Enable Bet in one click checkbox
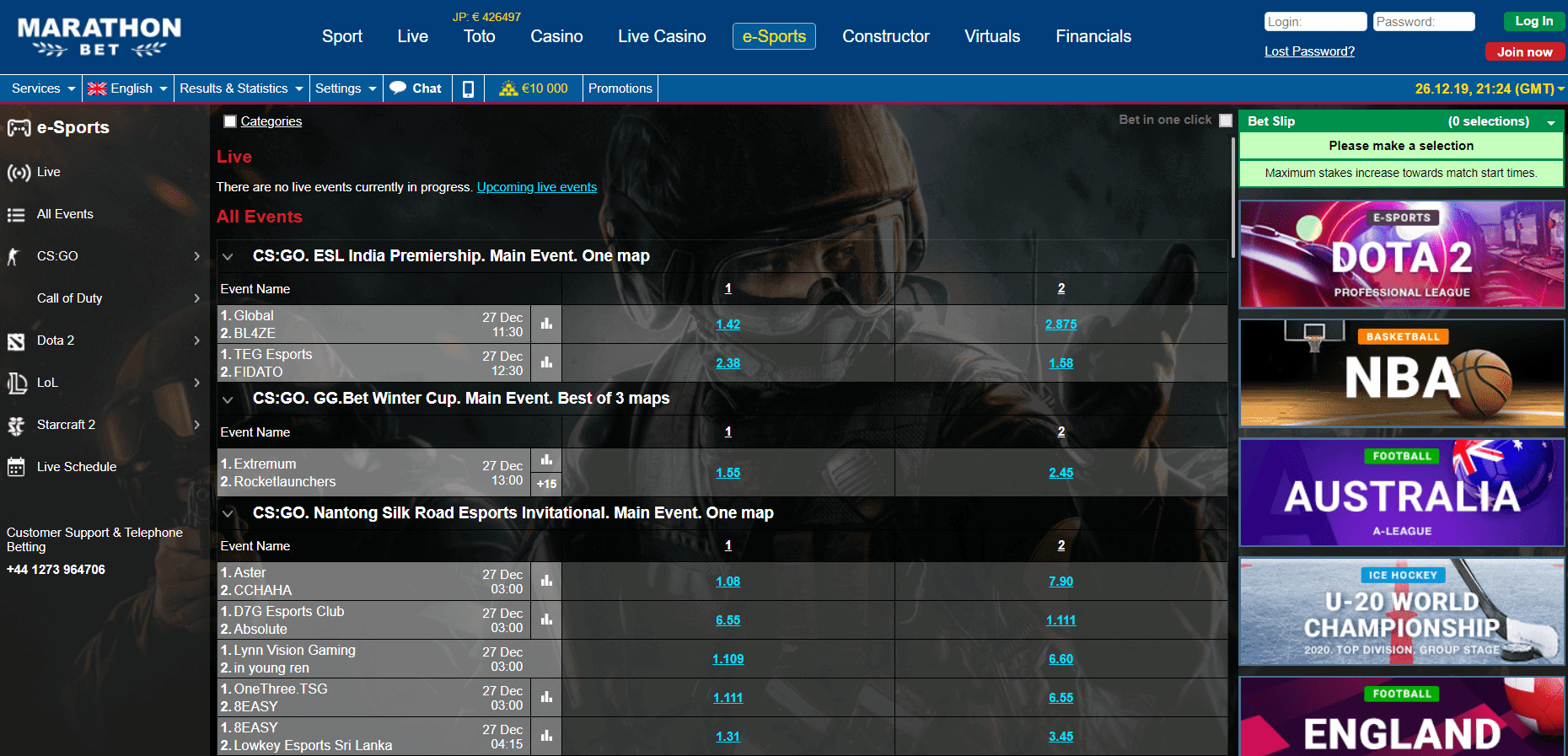This screenshot has height=756, width=1568. [x=1226, y=121]
